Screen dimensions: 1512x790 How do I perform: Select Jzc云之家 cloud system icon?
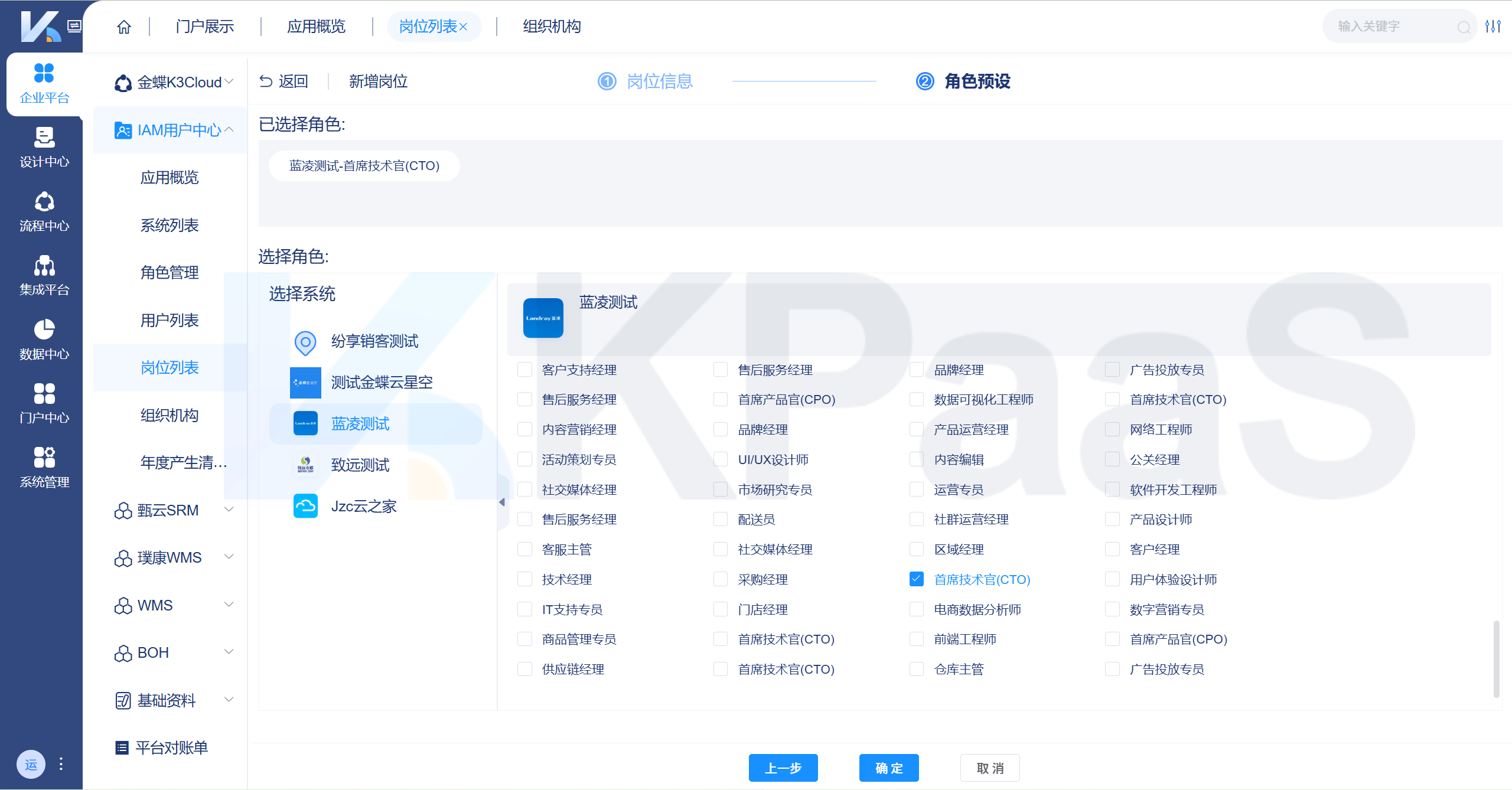(305, 506)
